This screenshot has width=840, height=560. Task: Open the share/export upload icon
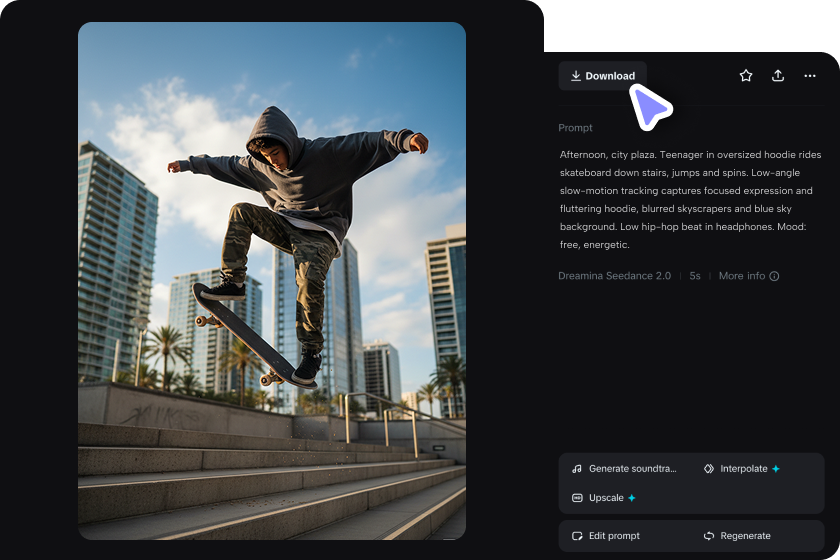tap(778, 76)
